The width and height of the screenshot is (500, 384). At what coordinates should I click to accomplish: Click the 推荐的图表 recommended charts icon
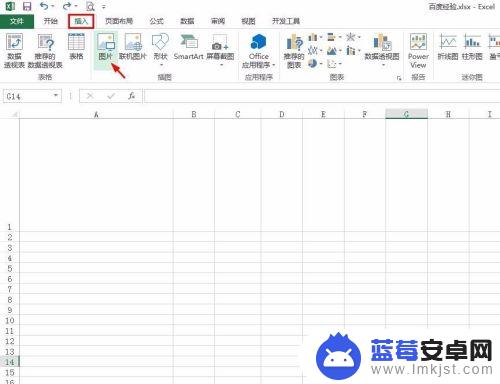(x=294, y=51)
